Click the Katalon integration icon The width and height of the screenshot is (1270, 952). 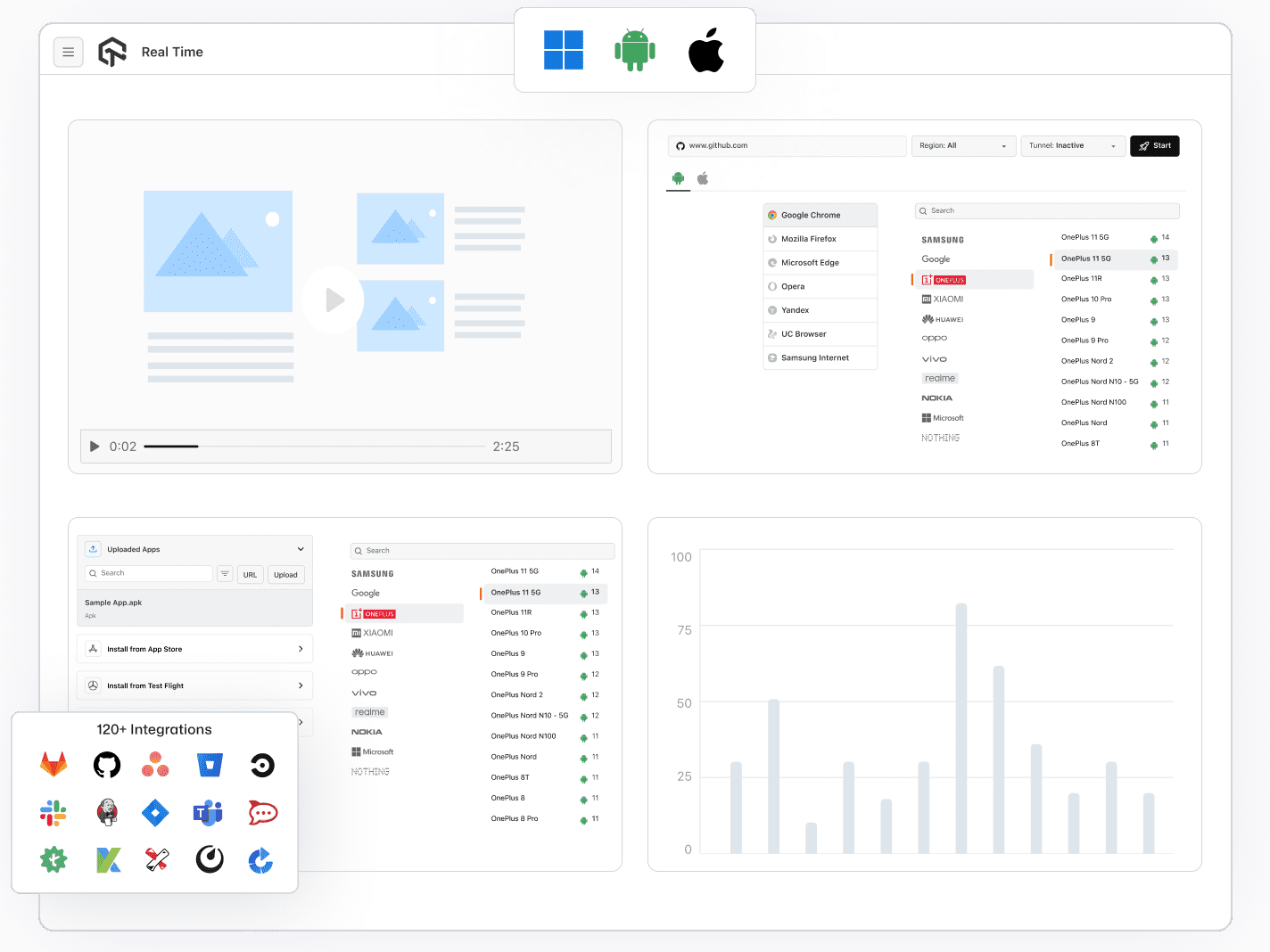(x=108, y=859)
